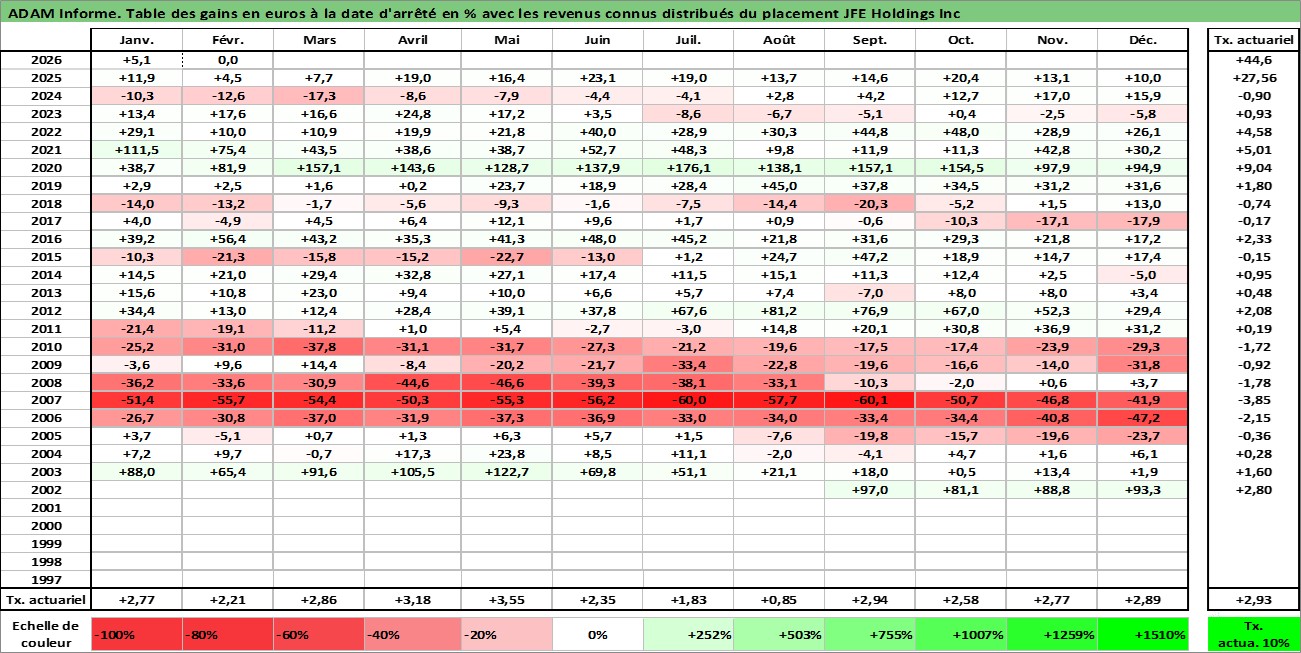Image resolution: width=1301 pixels, height=653 pixels.
Task: Click the 'Avril' column header
Action: 411,40
